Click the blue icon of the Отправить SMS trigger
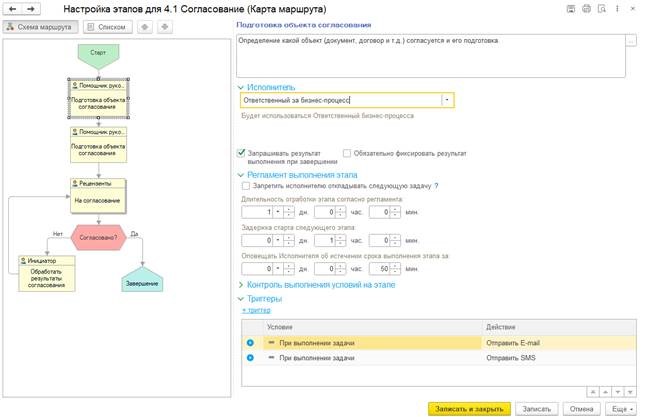This screenshot has width=646, height=417. pyautogui.click(x=249, y=358)
